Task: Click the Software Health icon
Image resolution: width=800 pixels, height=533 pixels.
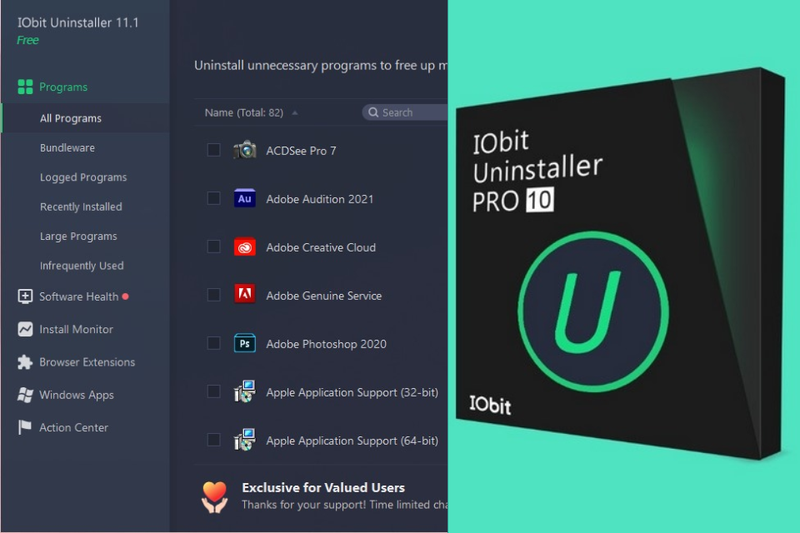Action: (x=25, y=296)
